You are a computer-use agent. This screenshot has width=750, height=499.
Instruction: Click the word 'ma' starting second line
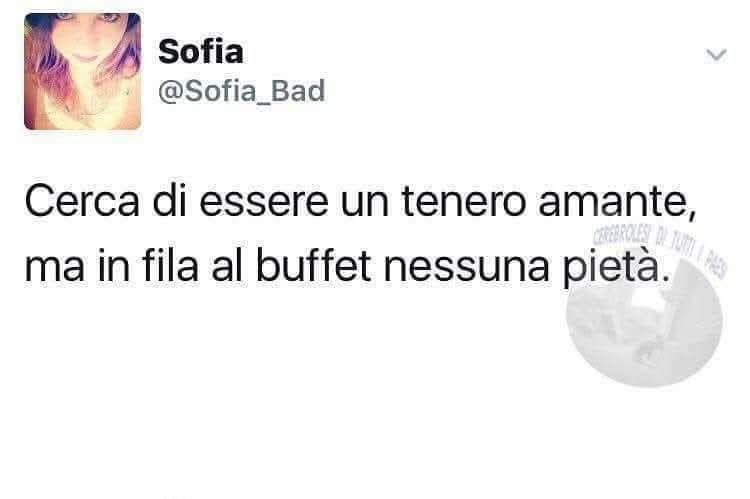[x=54, y=267]
